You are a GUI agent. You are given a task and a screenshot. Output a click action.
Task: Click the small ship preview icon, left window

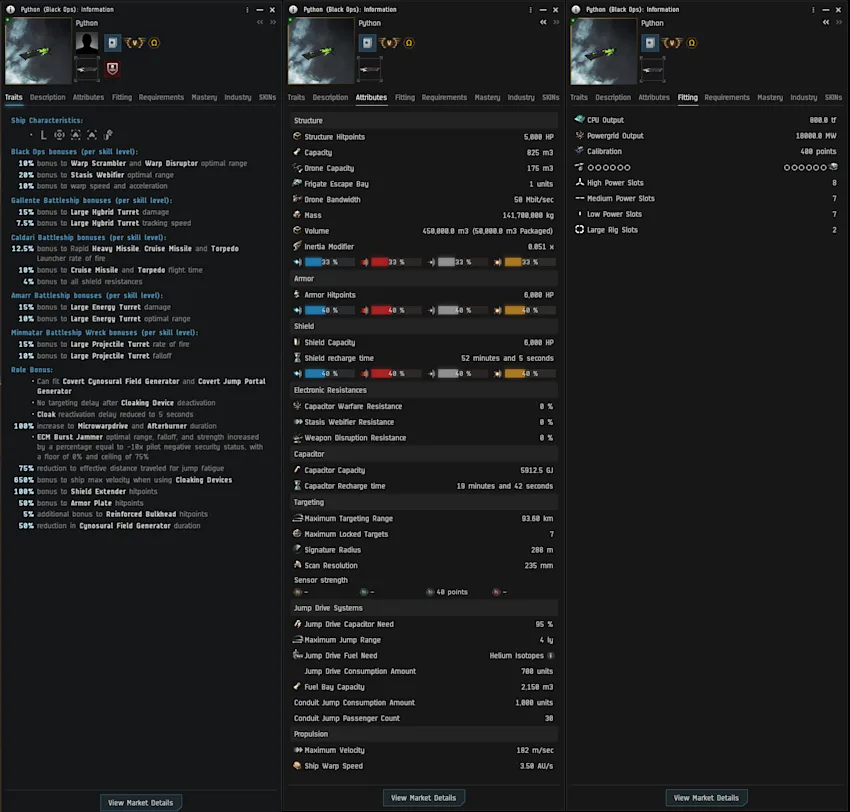pyautogui.click(x=87, y=69)
